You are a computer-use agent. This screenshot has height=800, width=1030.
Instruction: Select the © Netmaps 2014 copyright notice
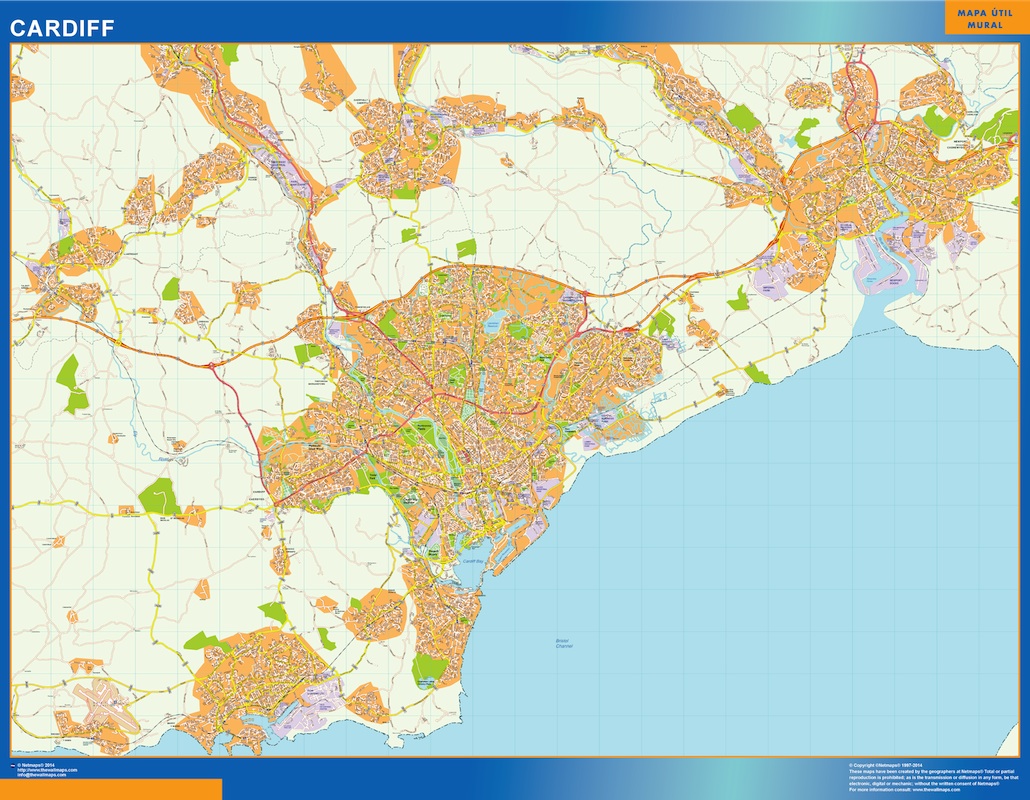36,766
